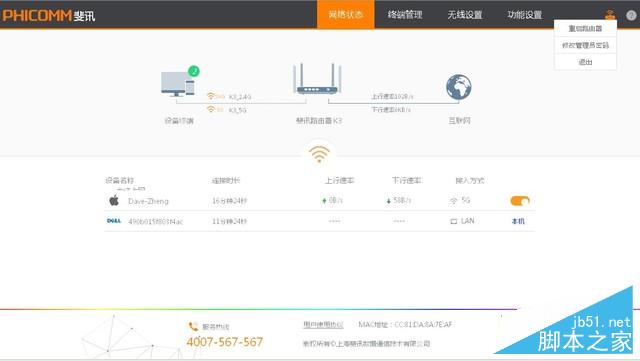640x361 pixels.
Task: Open the 用户使用协议 link
Action: click(323, 325)
